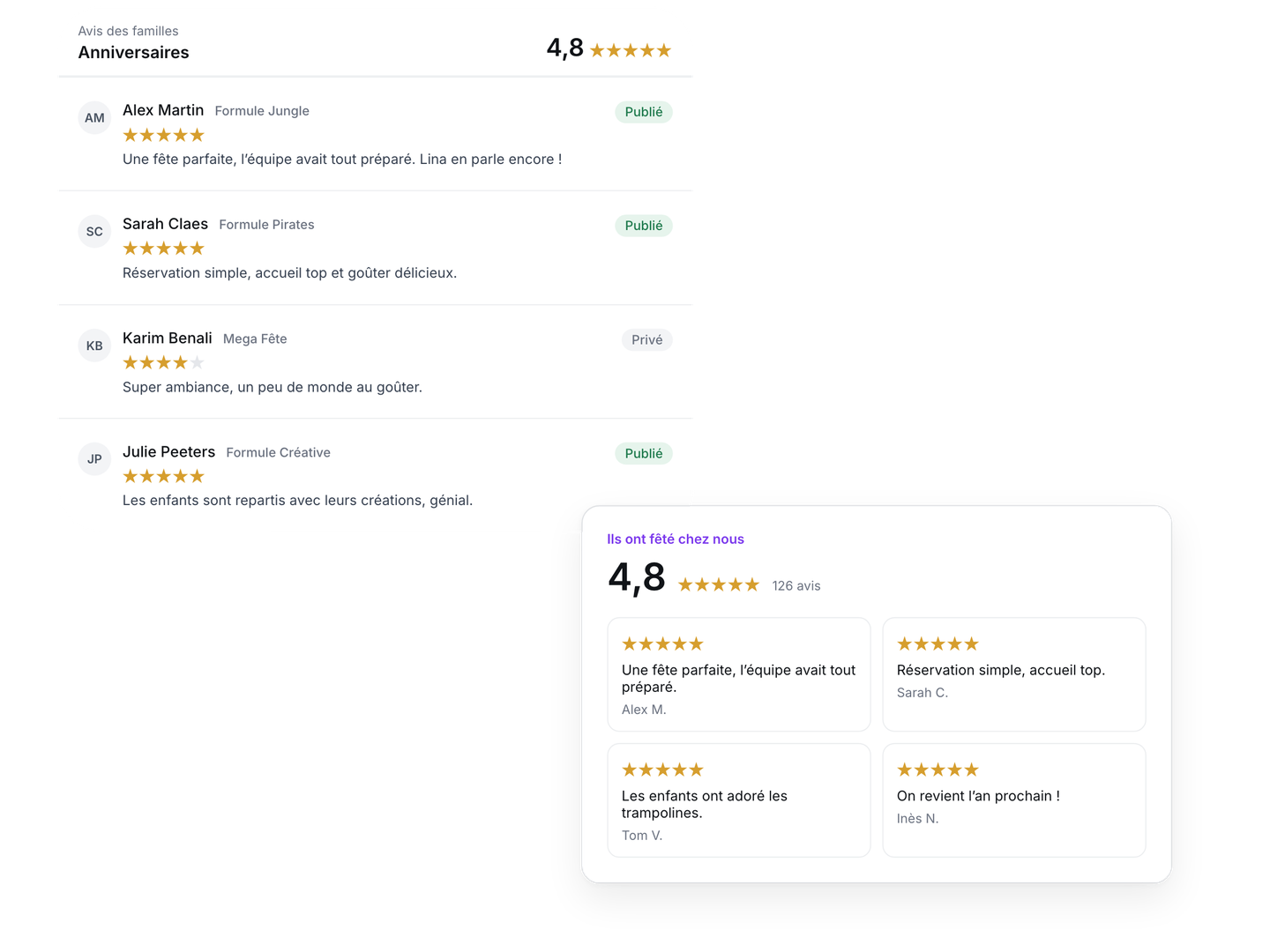Toggle the Publié badge on Julie Peeters' review
Viewport: 1270px width, 952px height.
[x=644, y=453]
